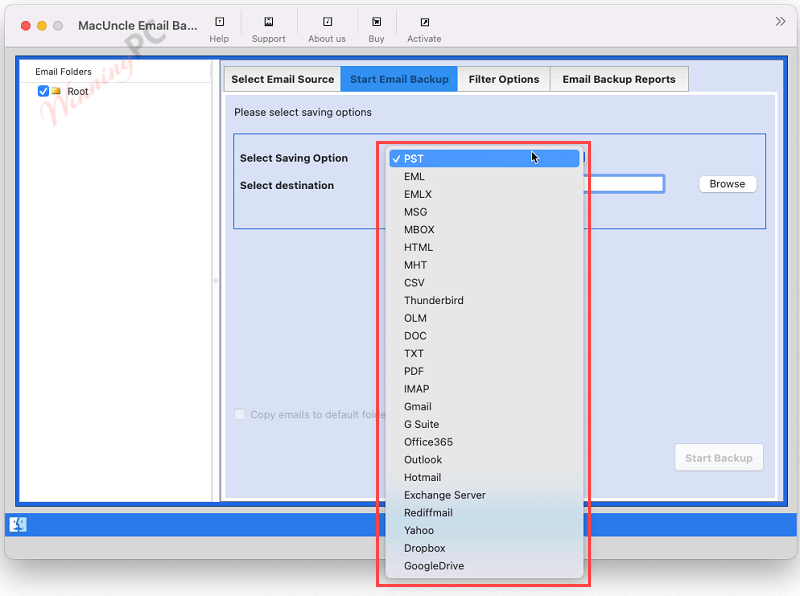
Task: Choose Gmail from the dropdown
Action: coord(484,407)
